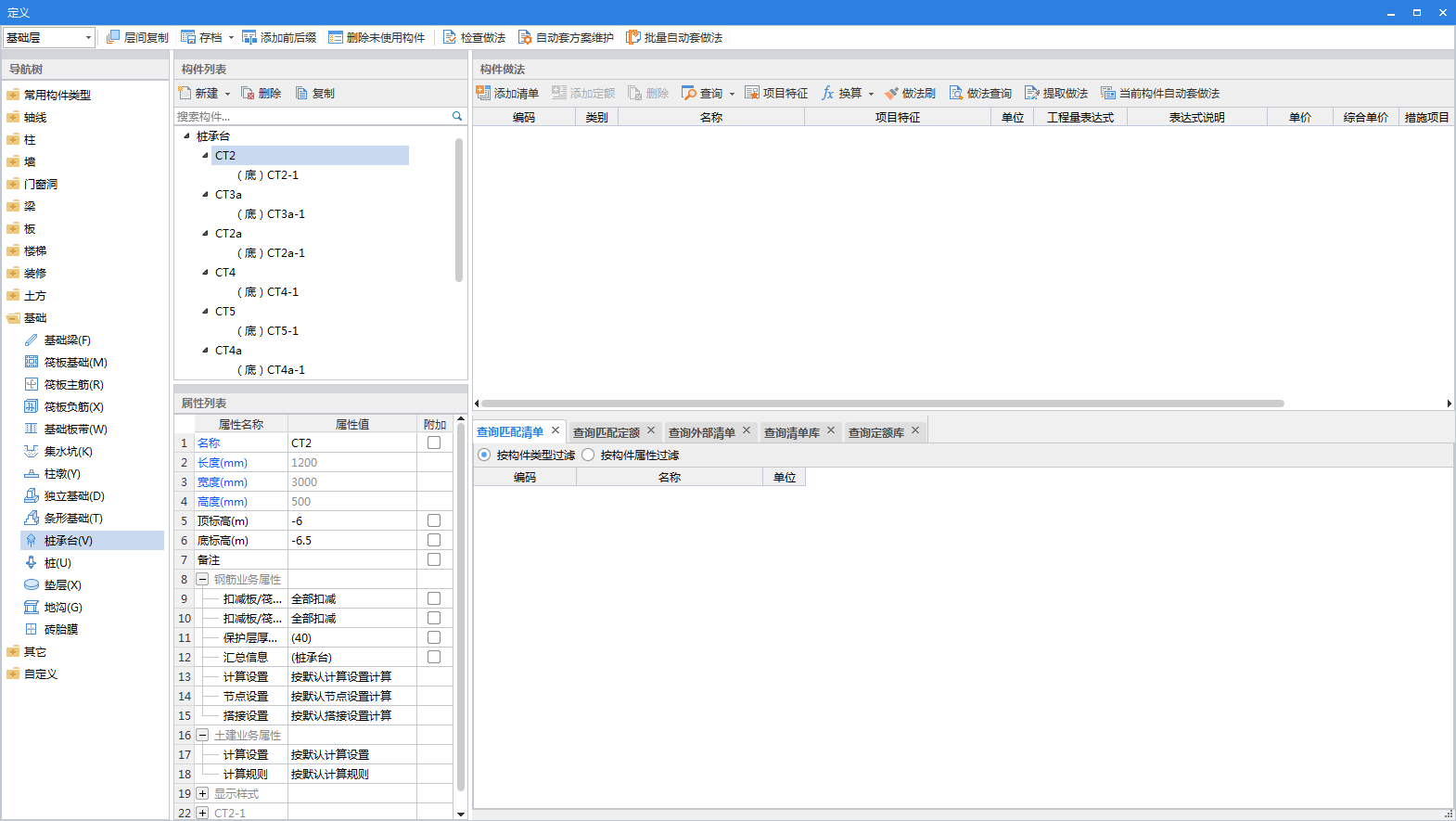Open 装修 category in navigation tree

point(35,274)
